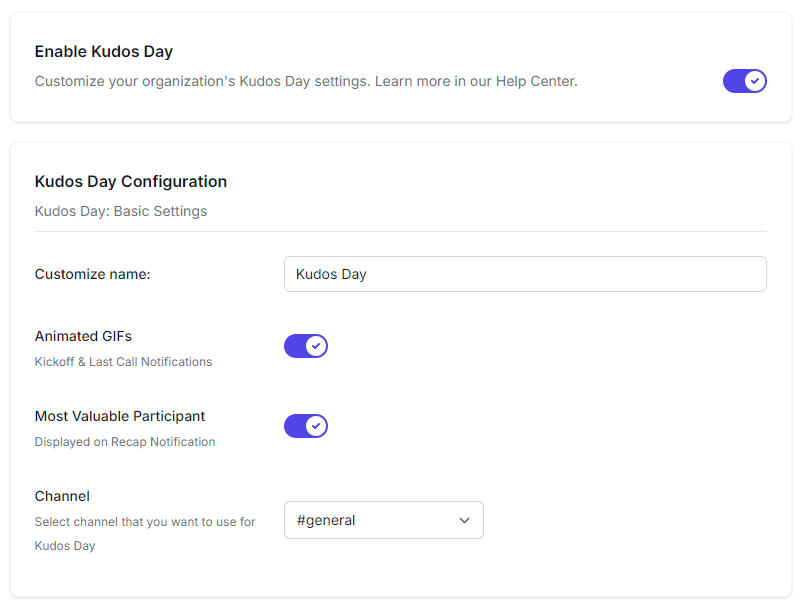Click the checkmark knob on Animated GIFs switch
The width and height of the screenshot is (804, 608).
(x=316, y=346)
